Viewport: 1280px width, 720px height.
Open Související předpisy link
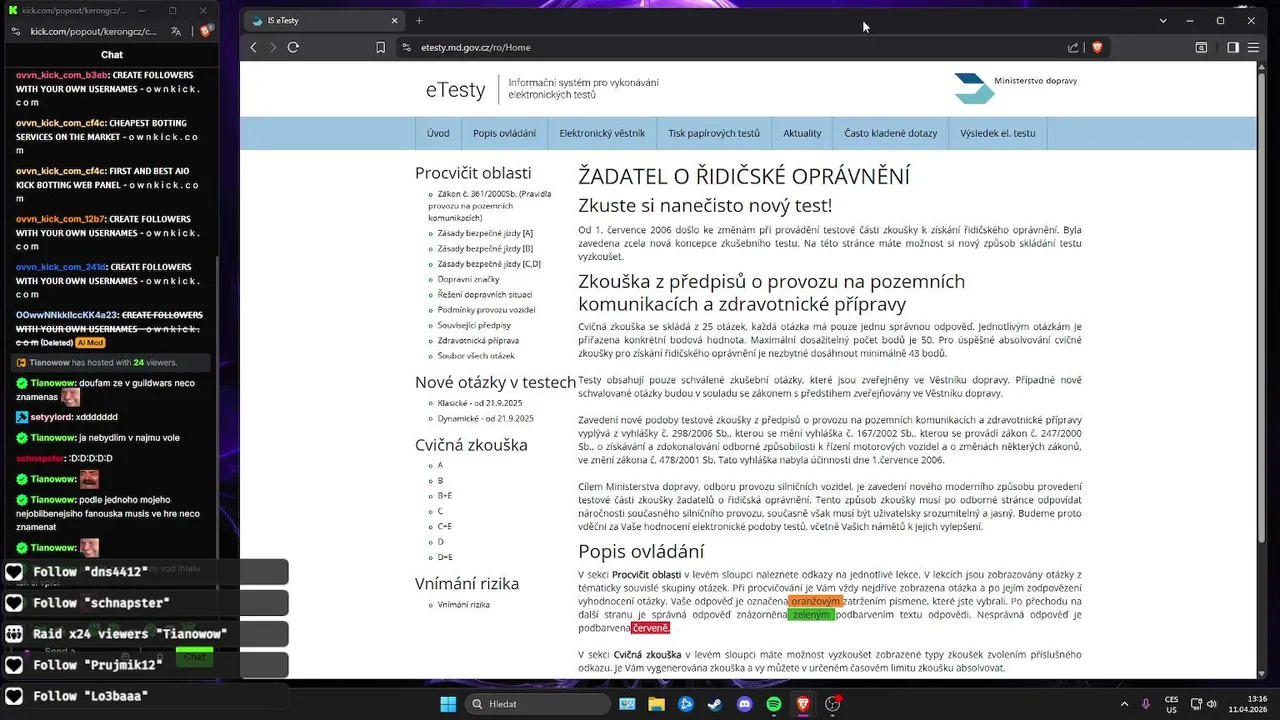(474, 325)
